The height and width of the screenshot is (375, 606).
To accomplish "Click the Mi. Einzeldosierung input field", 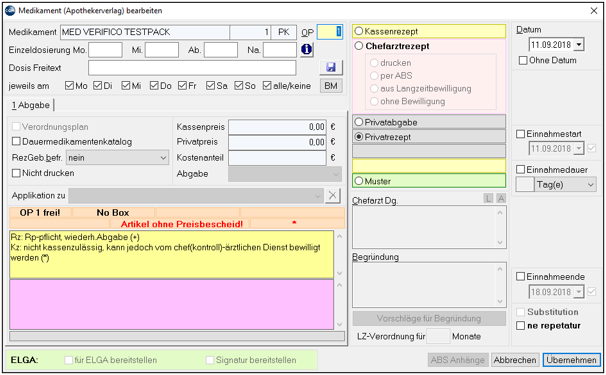I will [x=162, y=50].
